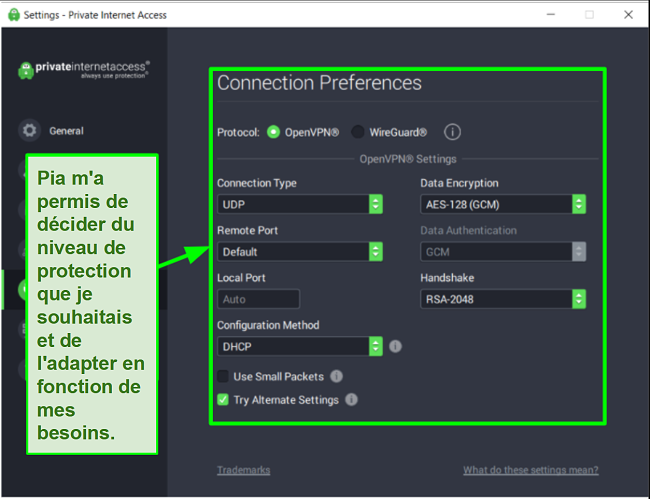Select the WireGuard protocol radio button
The image size is (650, 499).
click(x=358, y=132)
